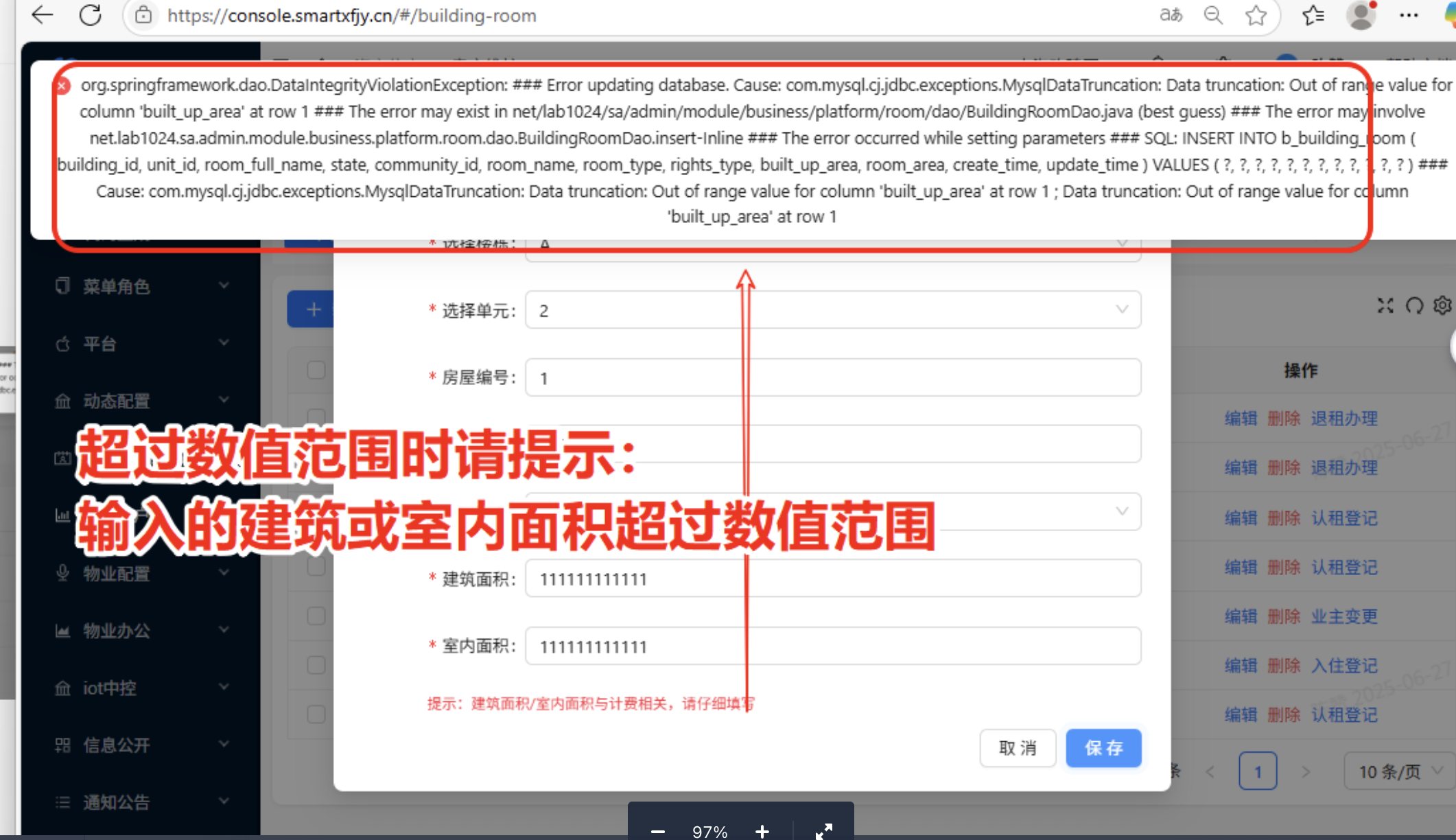
Task: Click the zoom-in plus control at the bottom
Action: (x=762, y=830)
